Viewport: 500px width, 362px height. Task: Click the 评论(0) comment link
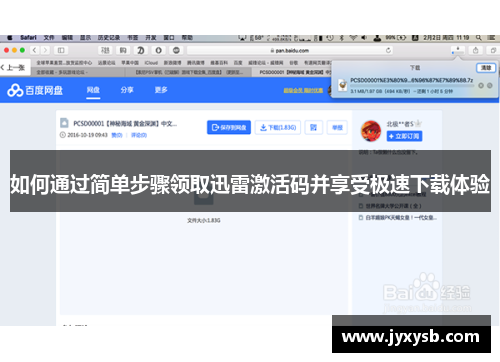pyautogui.click(x=139, y=135)
